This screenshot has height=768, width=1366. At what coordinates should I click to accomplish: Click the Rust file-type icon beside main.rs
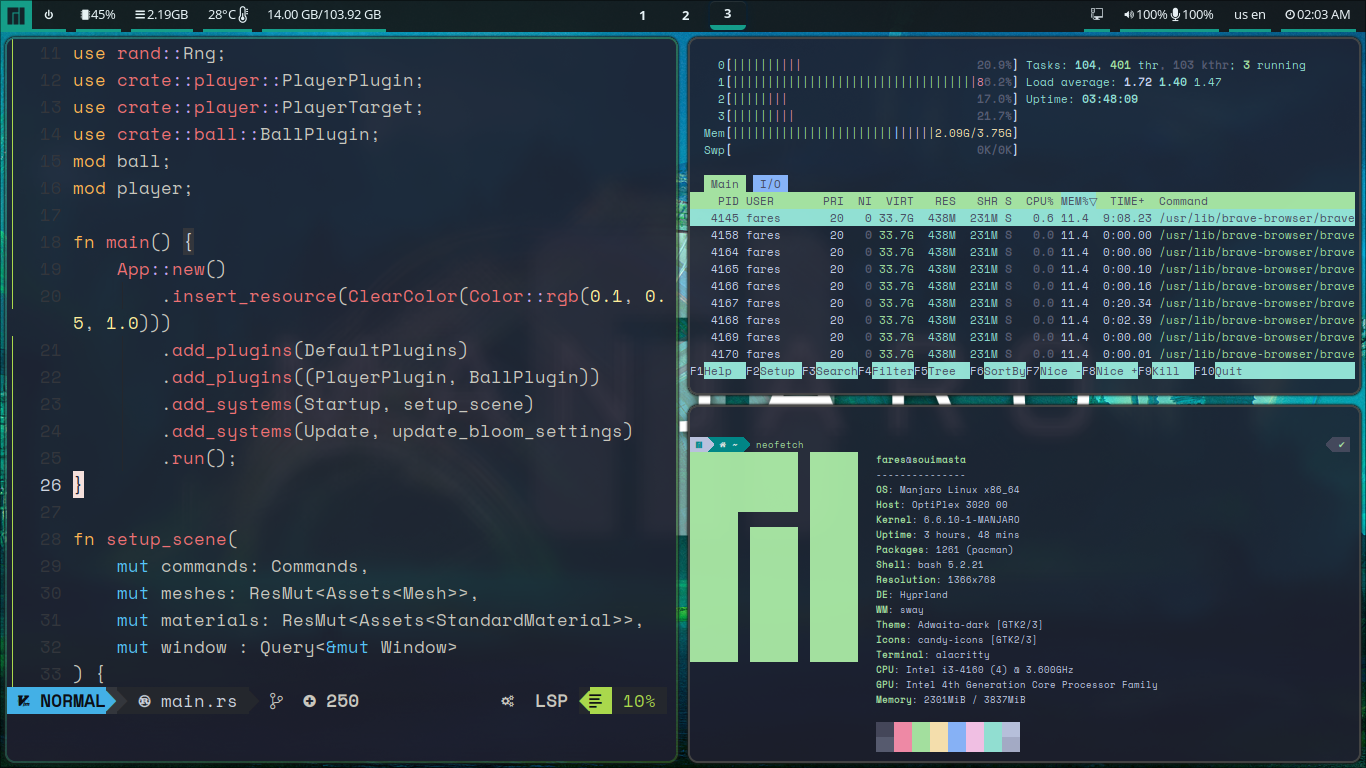point(145,701)
